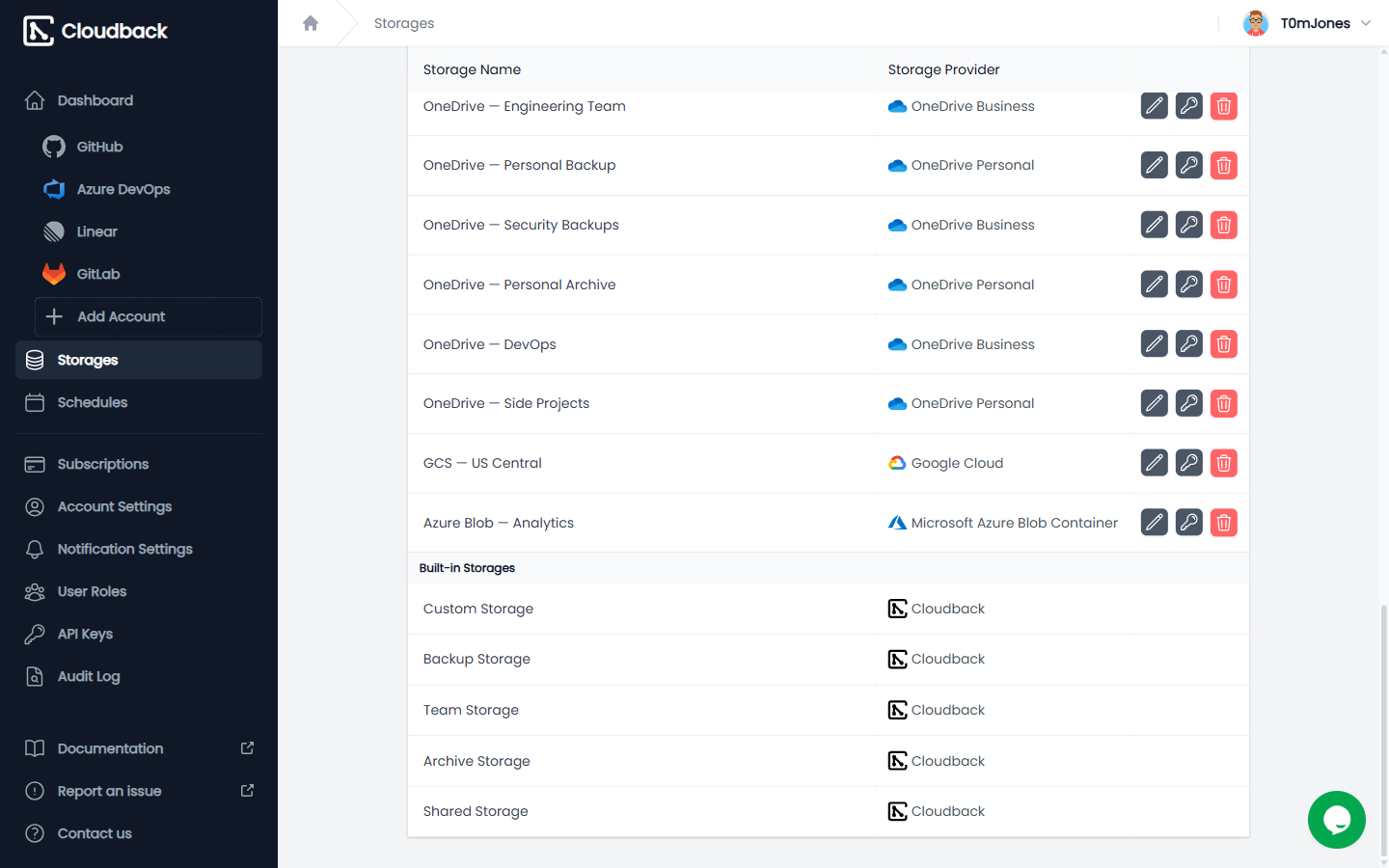Delete the OneDrive — Personal Backup storage

click(1224, 166)
